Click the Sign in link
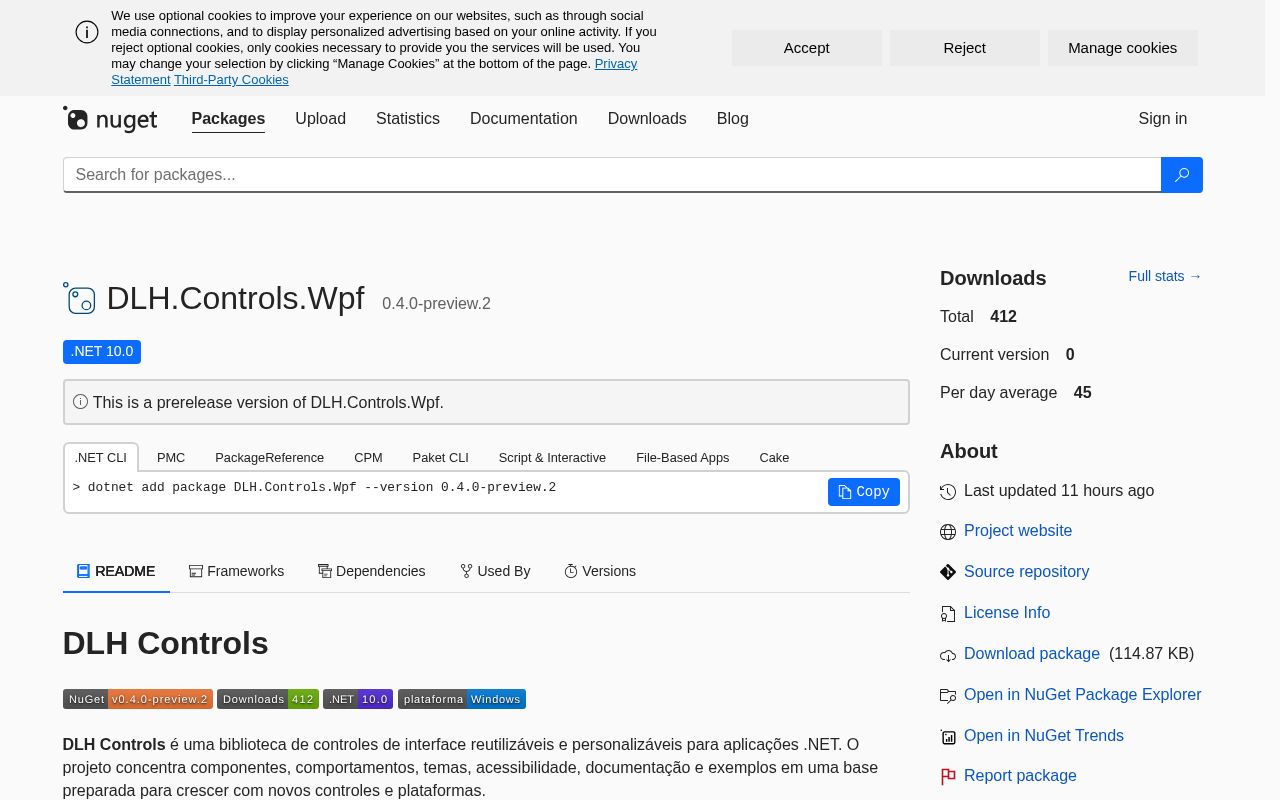1280x800 pixels. click(1163, 119)
